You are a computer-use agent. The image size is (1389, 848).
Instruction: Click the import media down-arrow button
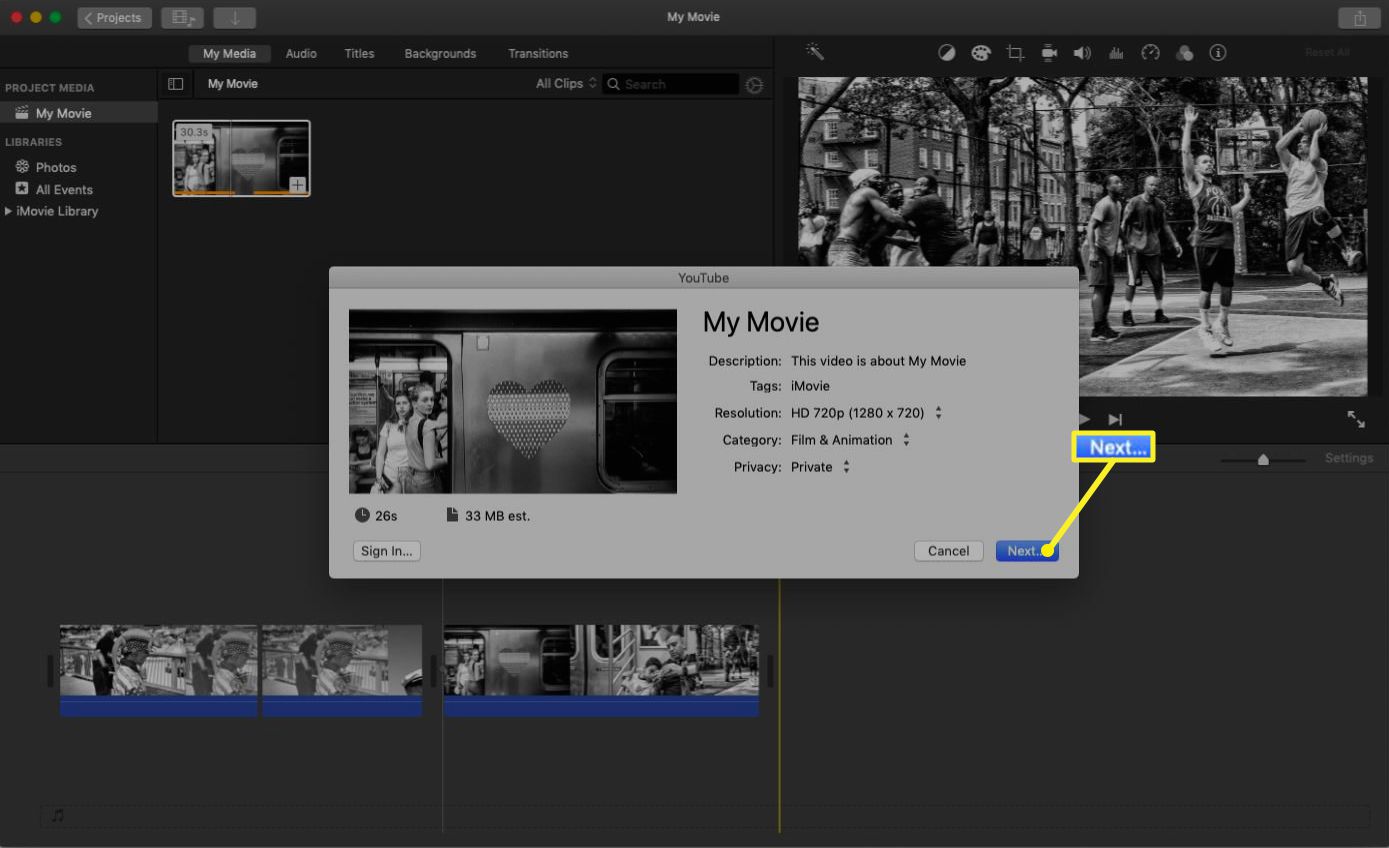234,18
